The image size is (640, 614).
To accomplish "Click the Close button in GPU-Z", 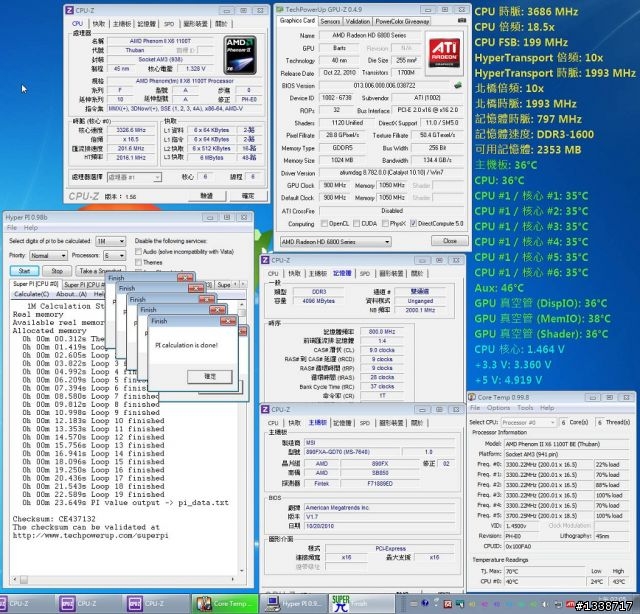I will coord(449,241).
